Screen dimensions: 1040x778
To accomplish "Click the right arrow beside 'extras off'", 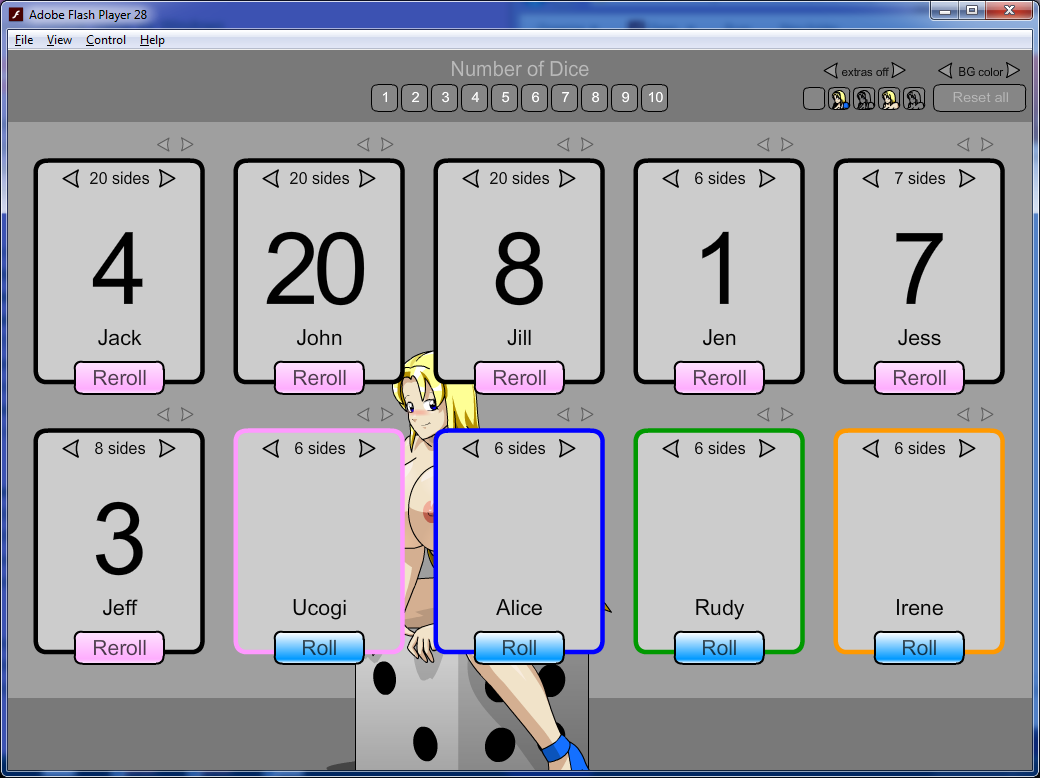I will [x=898, y=70].
